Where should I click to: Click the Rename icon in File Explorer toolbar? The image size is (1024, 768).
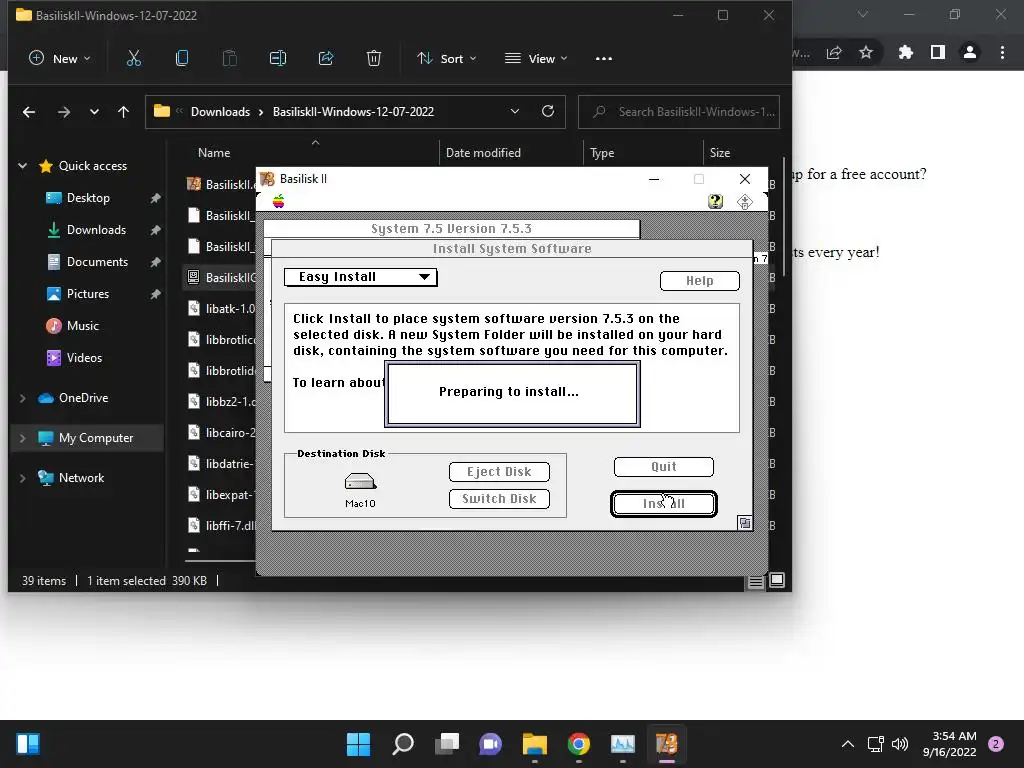point(278,59)
